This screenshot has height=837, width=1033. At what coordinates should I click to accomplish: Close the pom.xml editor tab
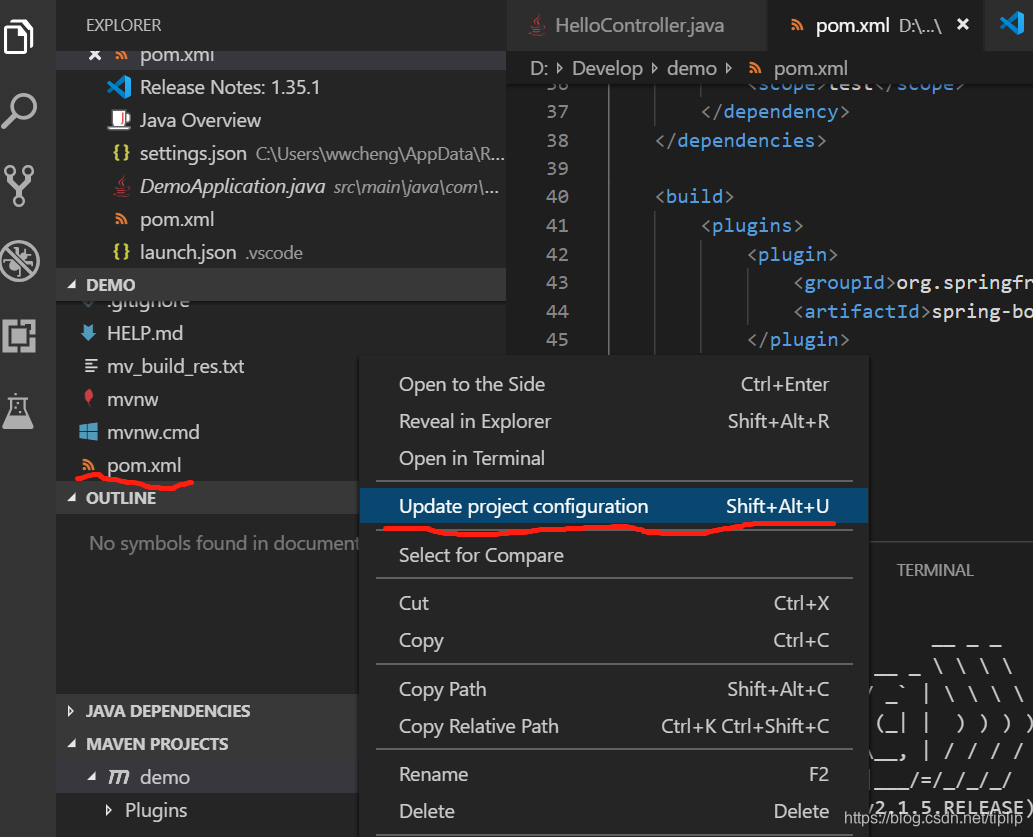[x=962, y=25]
